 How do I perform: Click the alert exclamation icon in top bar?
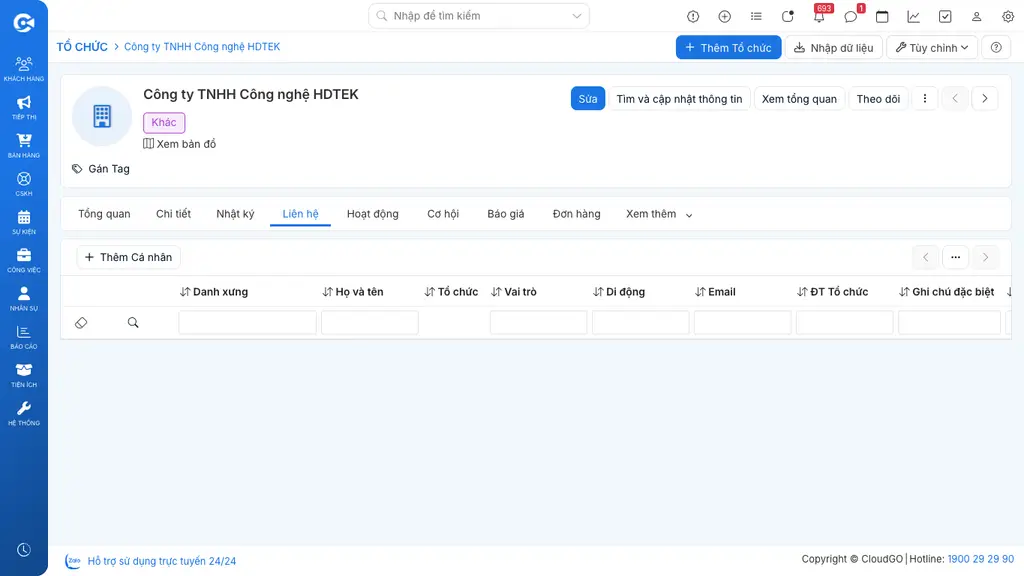click(x=693, y=16)
